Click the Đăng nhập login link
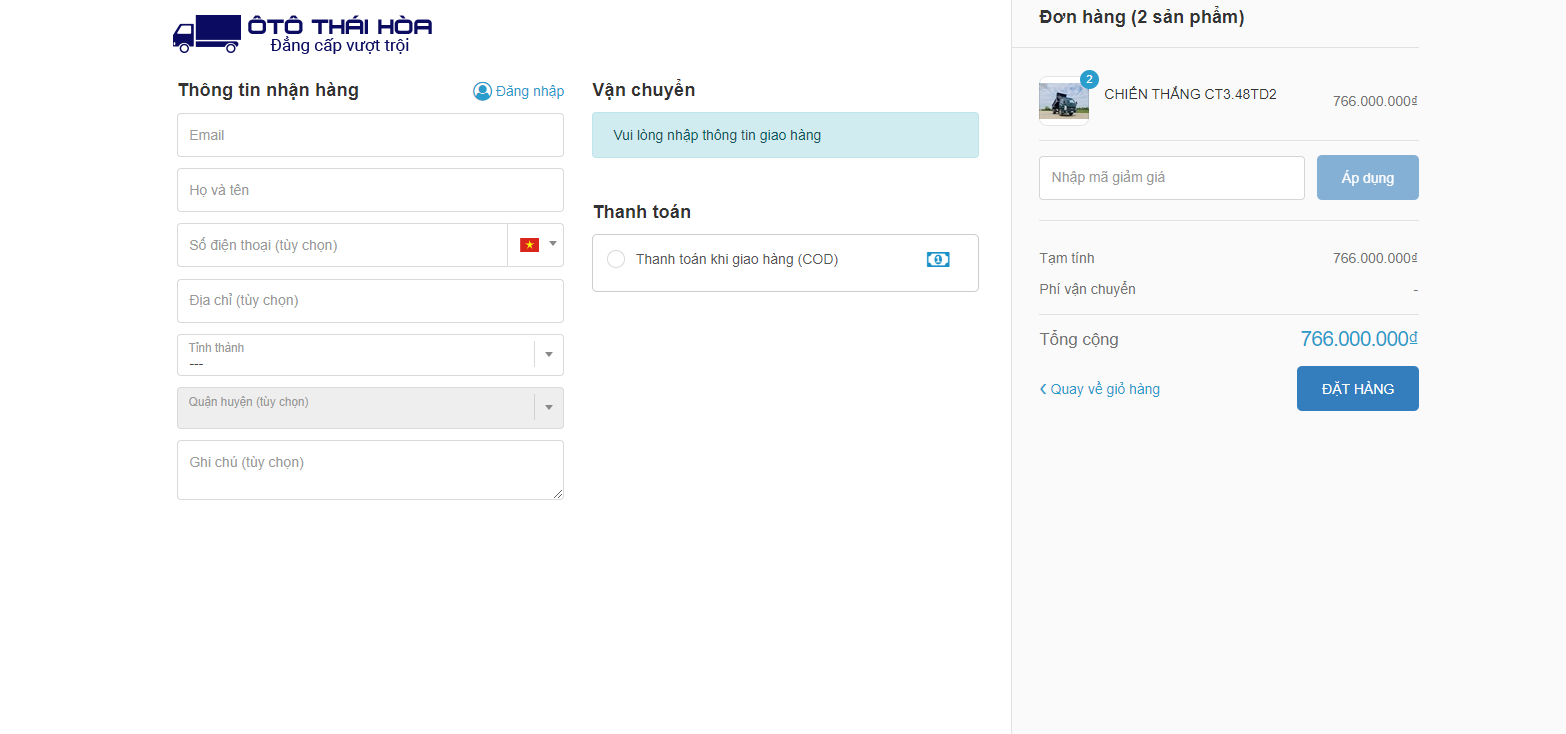The height and width of the screenshot is (734, 1566). pos(529,91)
